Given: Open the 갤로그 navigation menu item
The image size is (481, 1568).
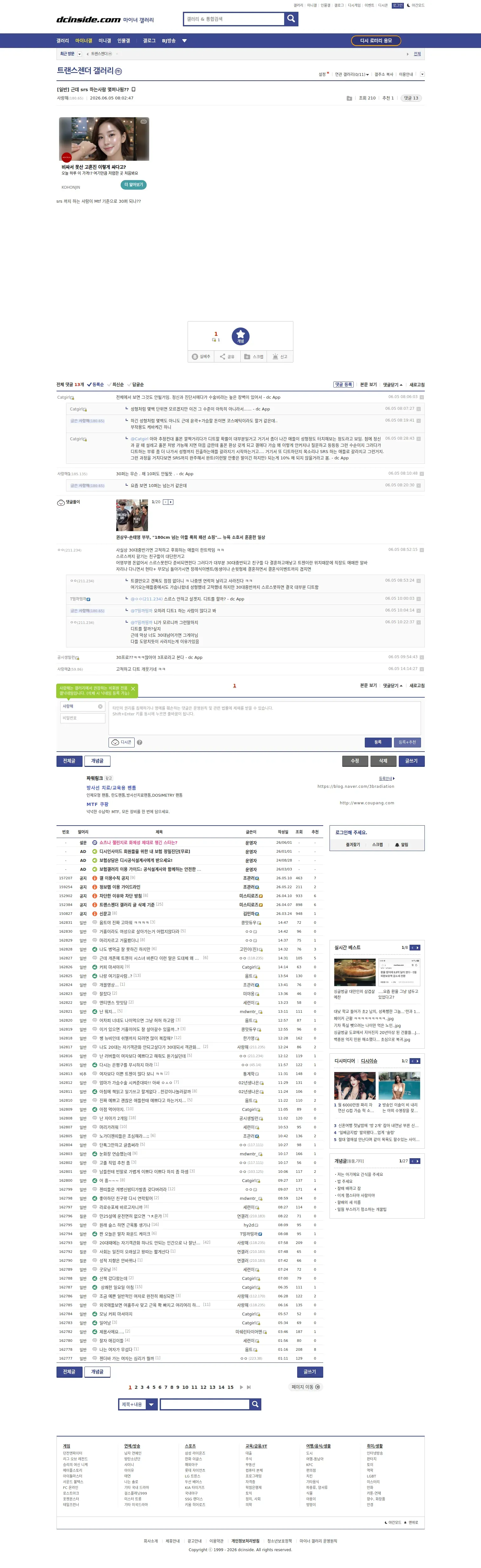Looking at the screenshot, I should tap(149, 41).
